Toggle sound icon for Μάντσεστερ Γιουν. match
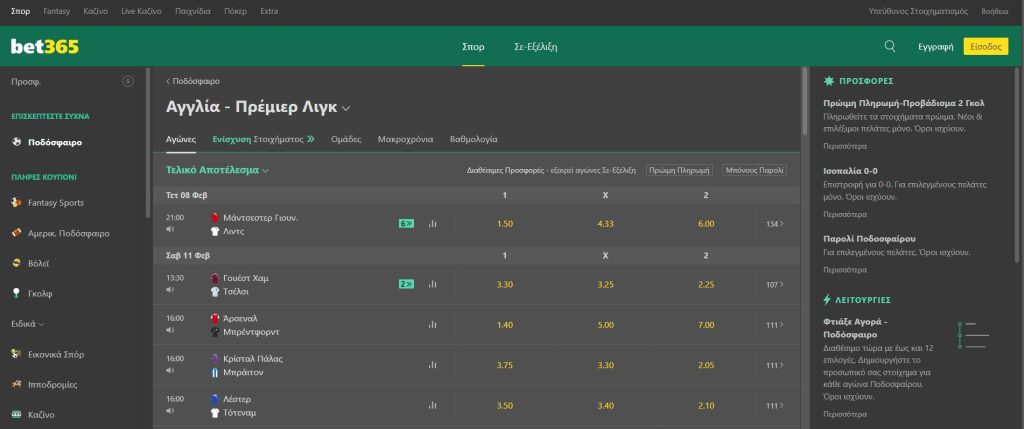 click(170, 229)
